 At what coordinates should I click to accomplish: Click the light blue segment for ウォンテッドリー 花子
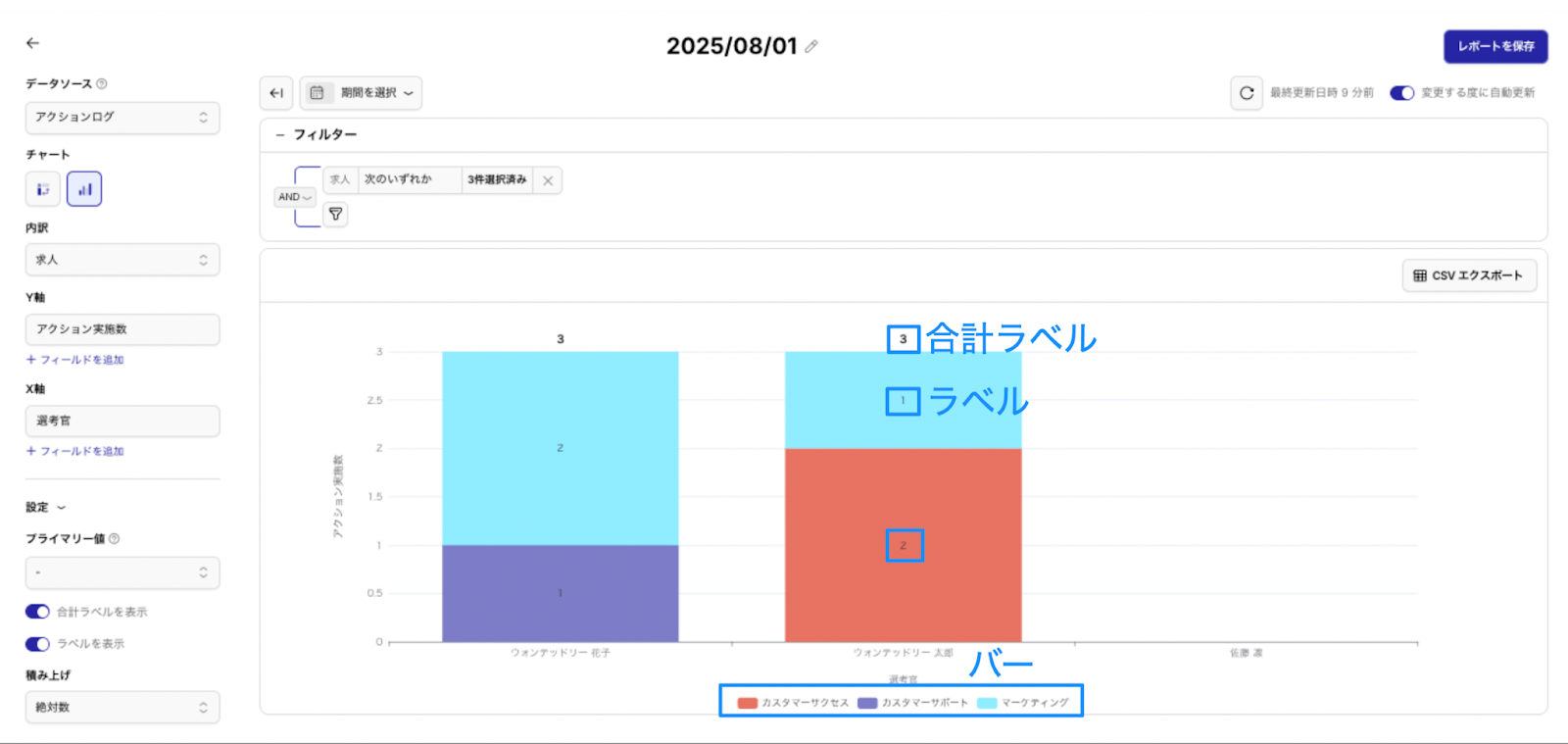(x=561, y=449)
